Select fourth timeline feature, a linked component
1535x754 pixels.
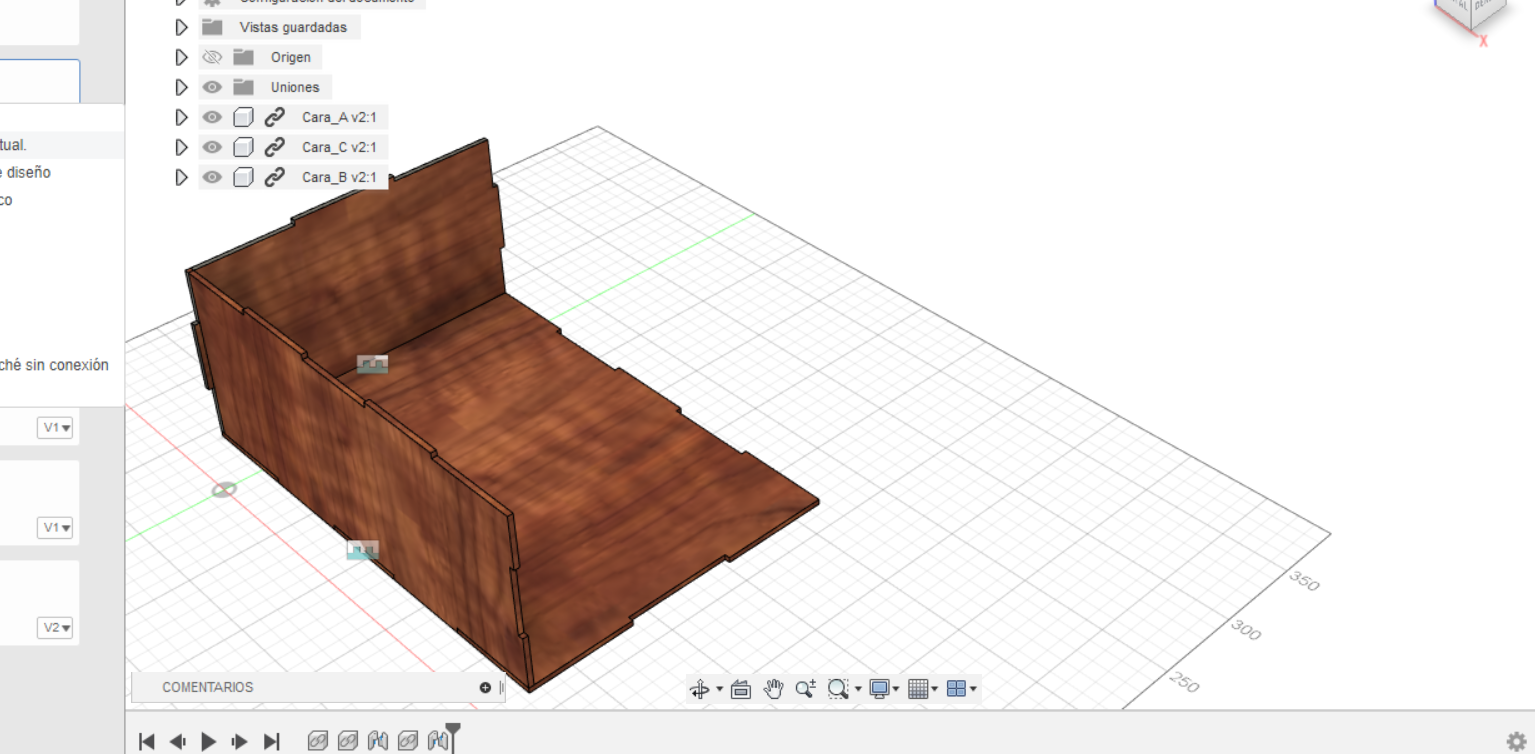(407, 741)
